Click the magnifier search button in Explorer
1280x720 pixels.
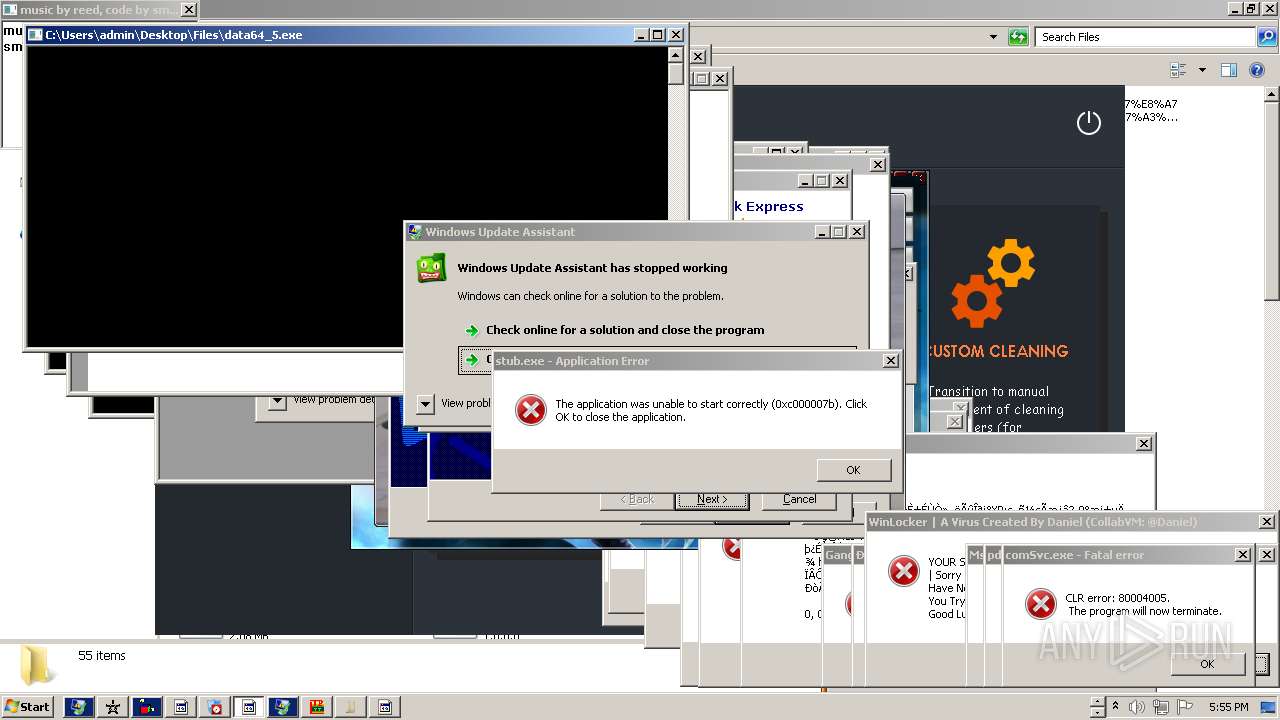(x=1266, y=37)
